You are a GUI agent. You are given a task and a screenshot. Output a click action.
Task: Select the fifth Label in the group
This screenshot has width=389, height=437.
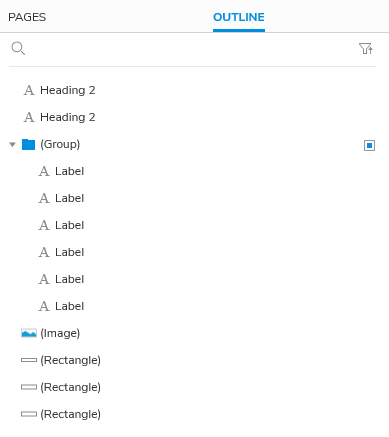69,279
